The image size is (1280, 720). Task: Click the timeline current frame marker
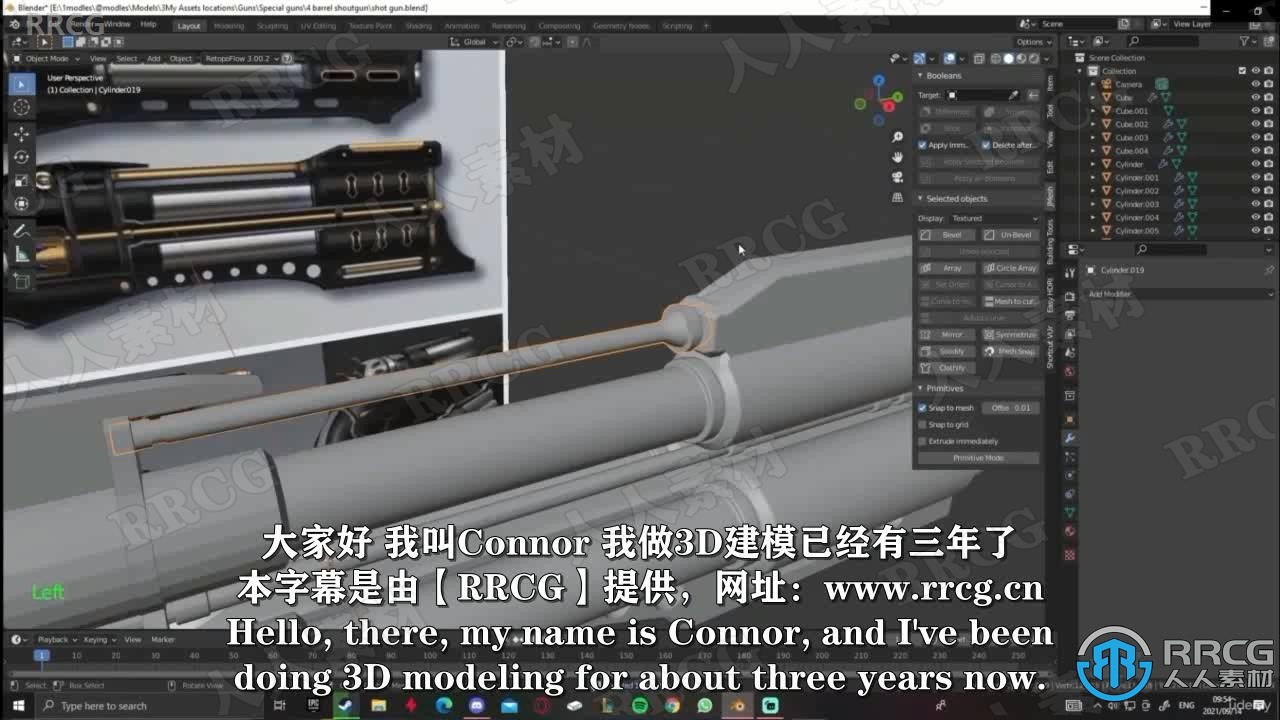click(x=41, y=656)
